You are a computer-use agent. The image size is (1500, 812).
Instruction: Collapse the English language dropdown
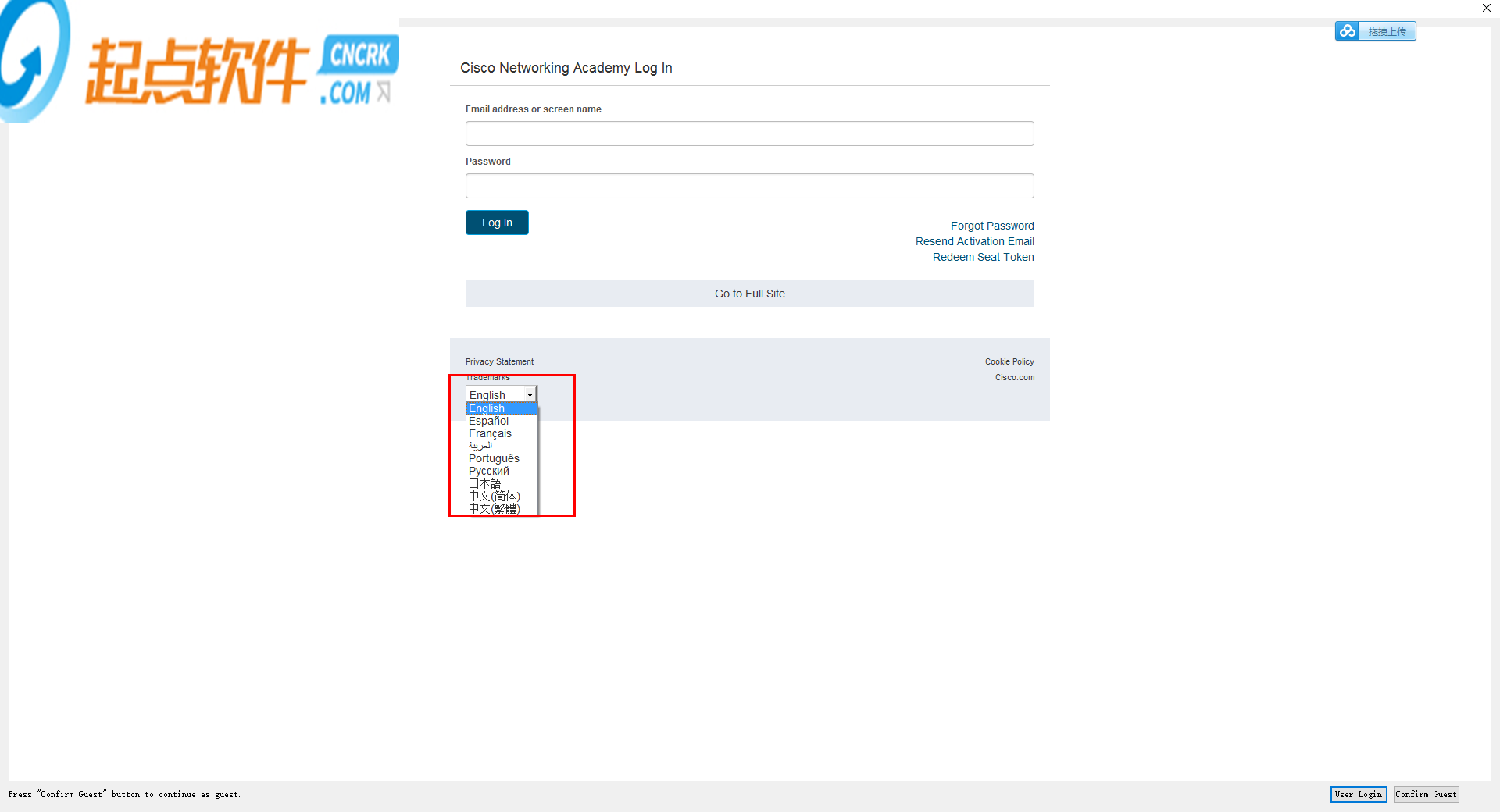[x=501, y=395]
